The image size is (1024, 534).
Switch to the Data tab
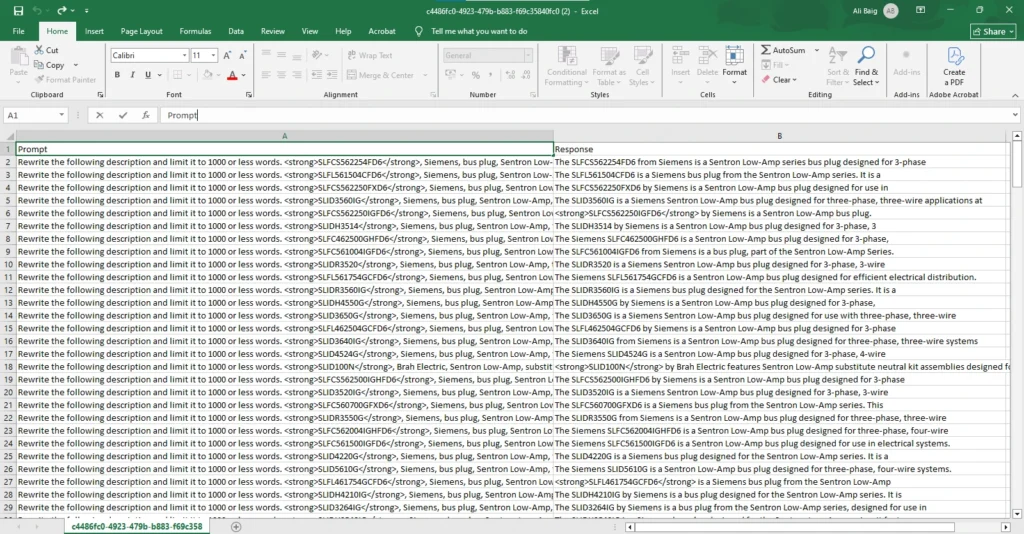tap(236, 31)
